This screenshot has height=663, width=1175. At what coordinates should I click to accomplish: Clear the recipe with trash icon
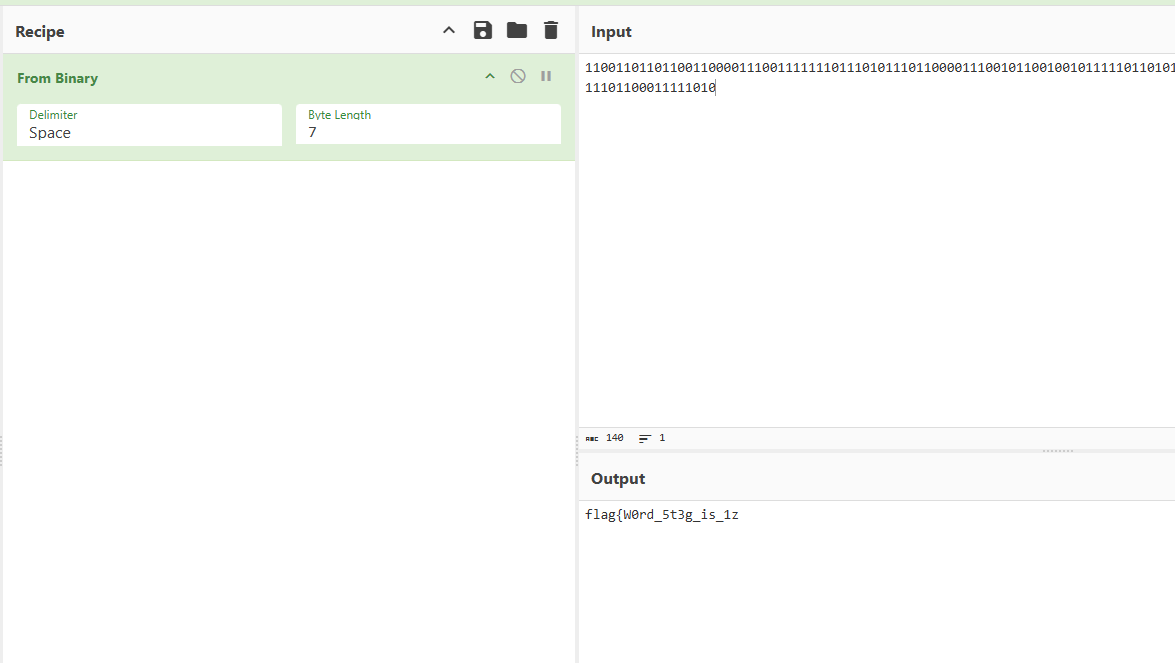coord(551,31)
